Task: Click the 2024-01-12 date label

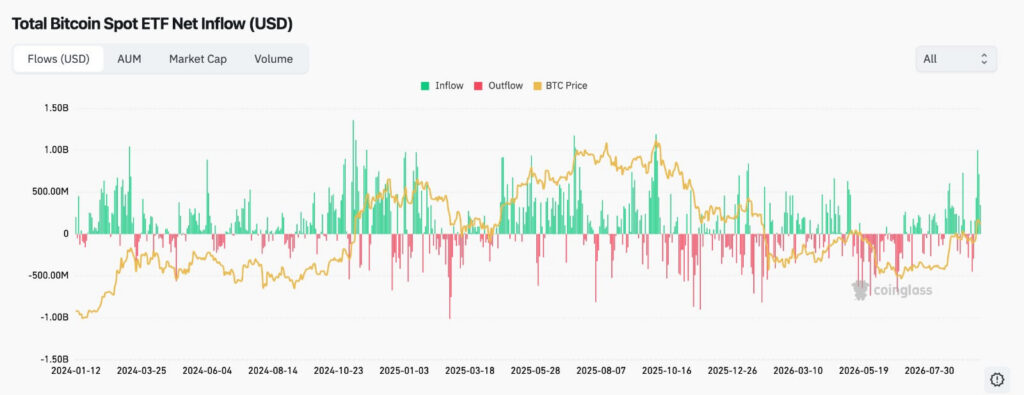Action: [x=75, y=371]
